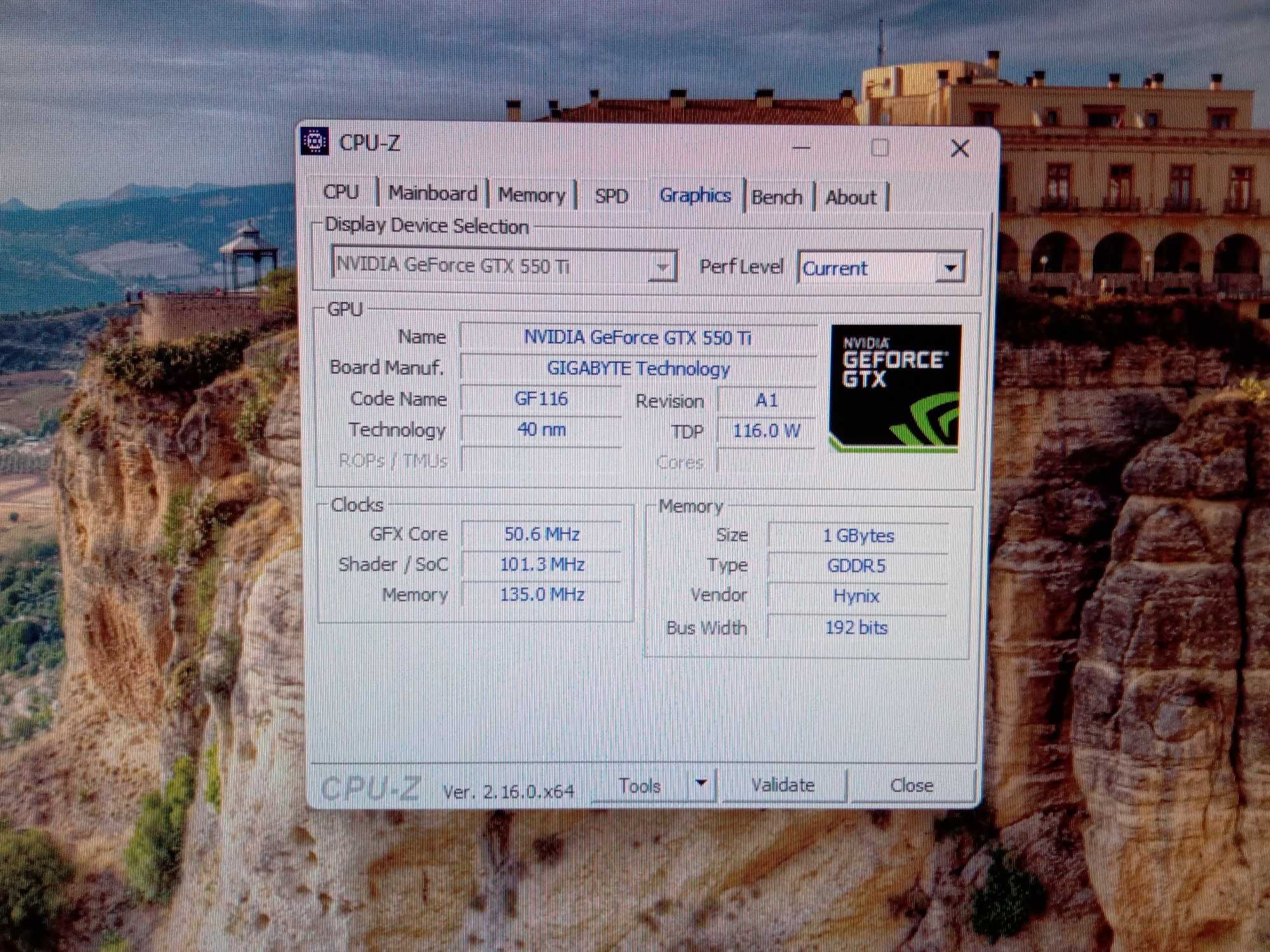Screen dimensions: 1270x952
Task: Click the 101.3 MHz Shader value
Action: pyautogui.click(x=542, y=564)
